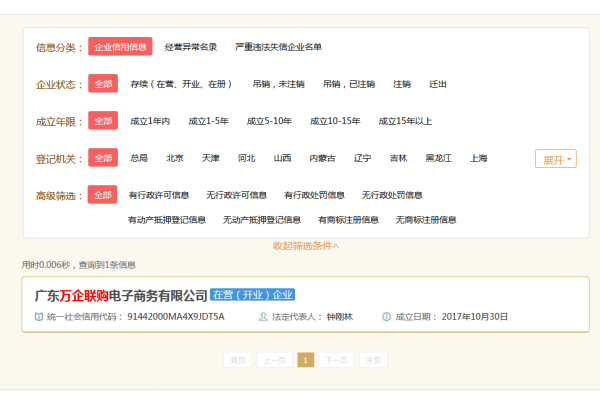The width and height of the screenshot is (600, 400).
Task: Filter by 有行政处罚信息
Action: (x=314, y=195)
